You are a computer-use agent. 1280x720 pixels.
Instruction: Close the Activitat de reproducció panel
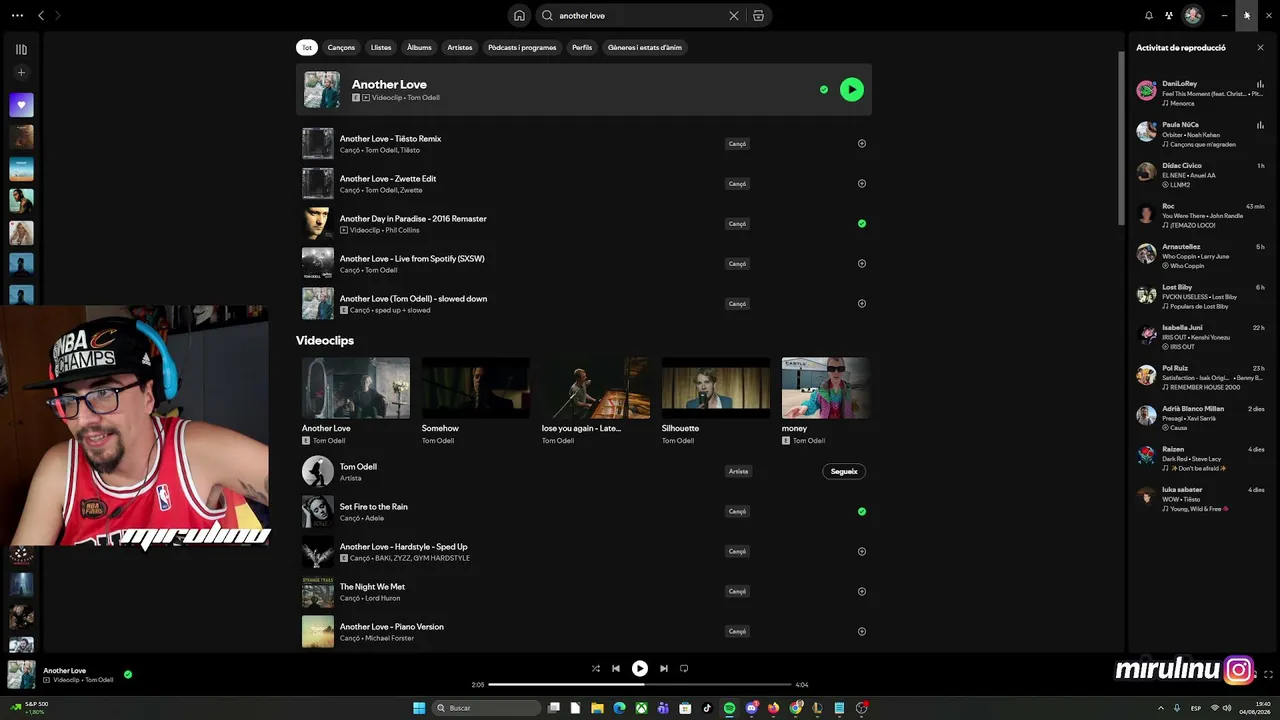pos(1260,48)
